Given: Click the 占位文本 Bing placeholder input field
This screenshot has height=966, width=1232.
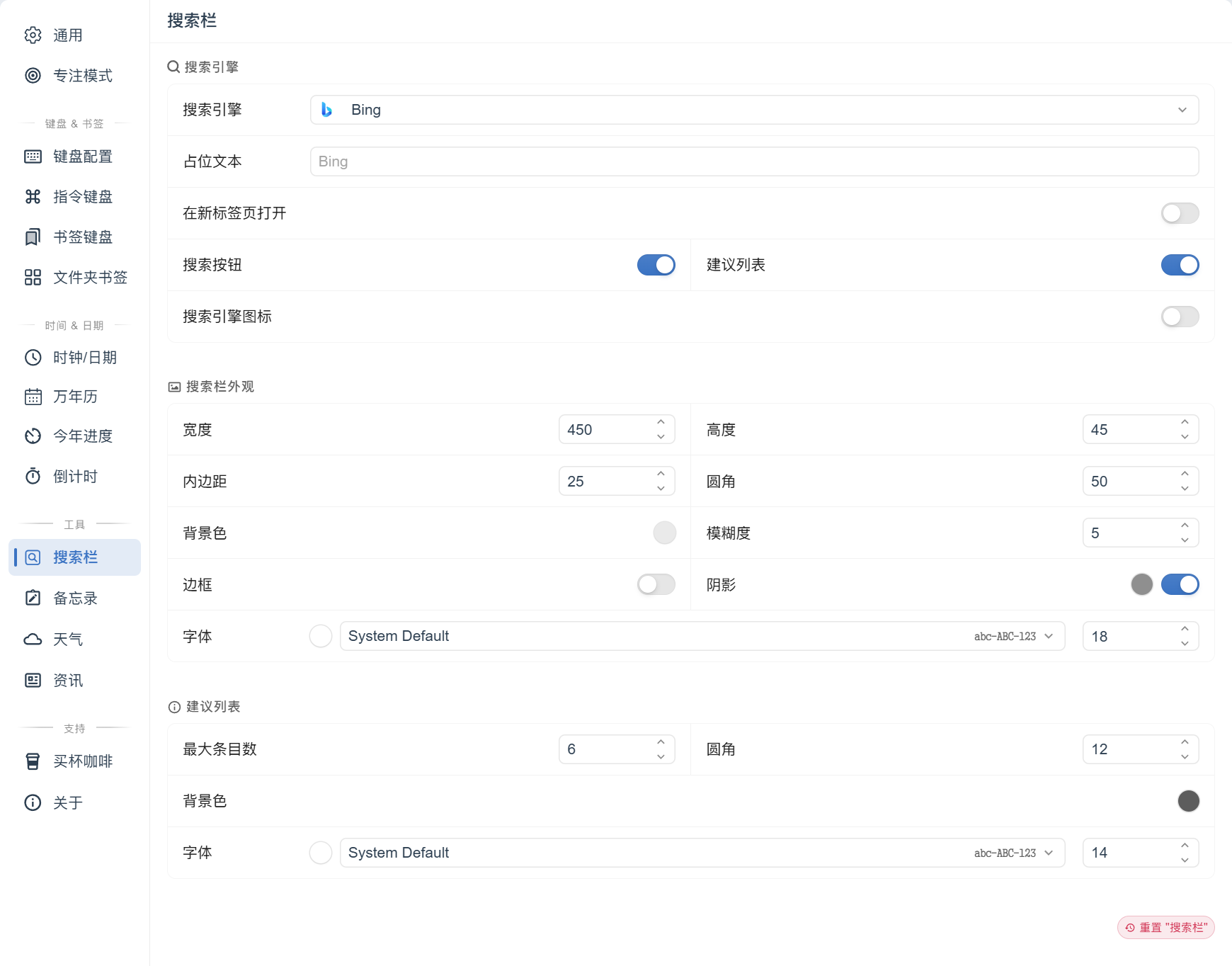Looking at the screenshot, I should 754,161.
